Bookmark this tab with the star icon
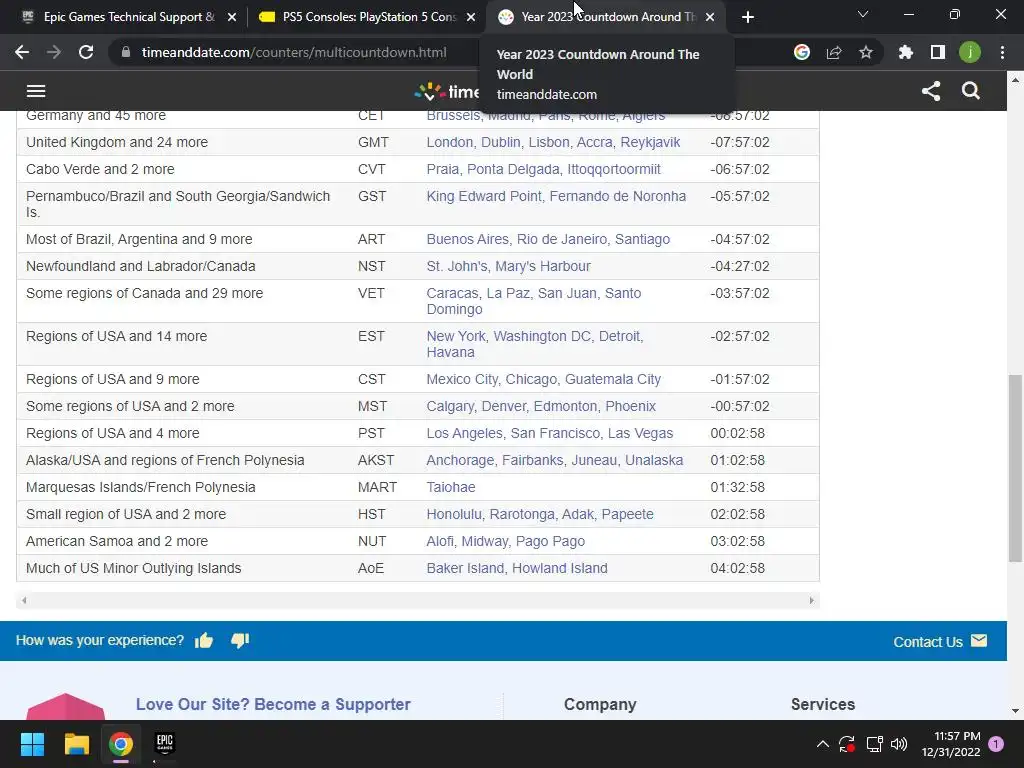The height and width of the screenshot is (768, 1024). point(866,52)
